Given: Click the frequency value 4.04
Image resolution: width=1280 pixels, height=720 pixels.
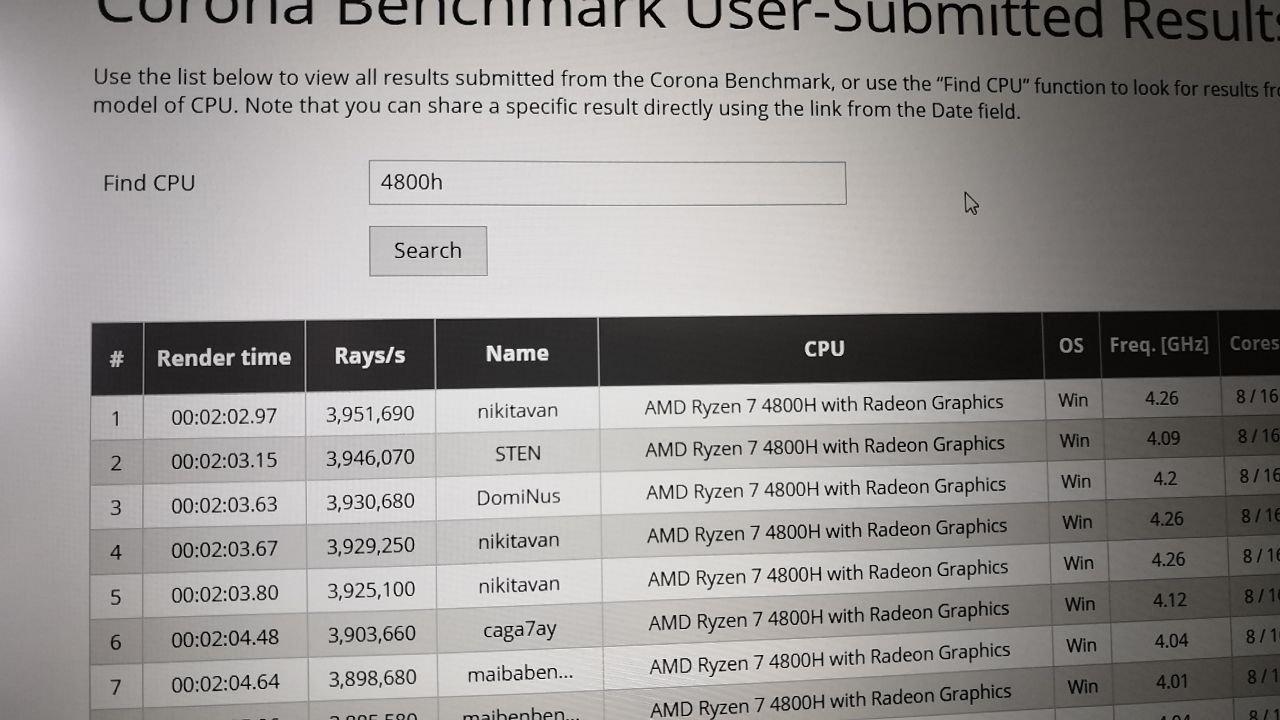Looking at the screenshot, I should coord(1171,643).
